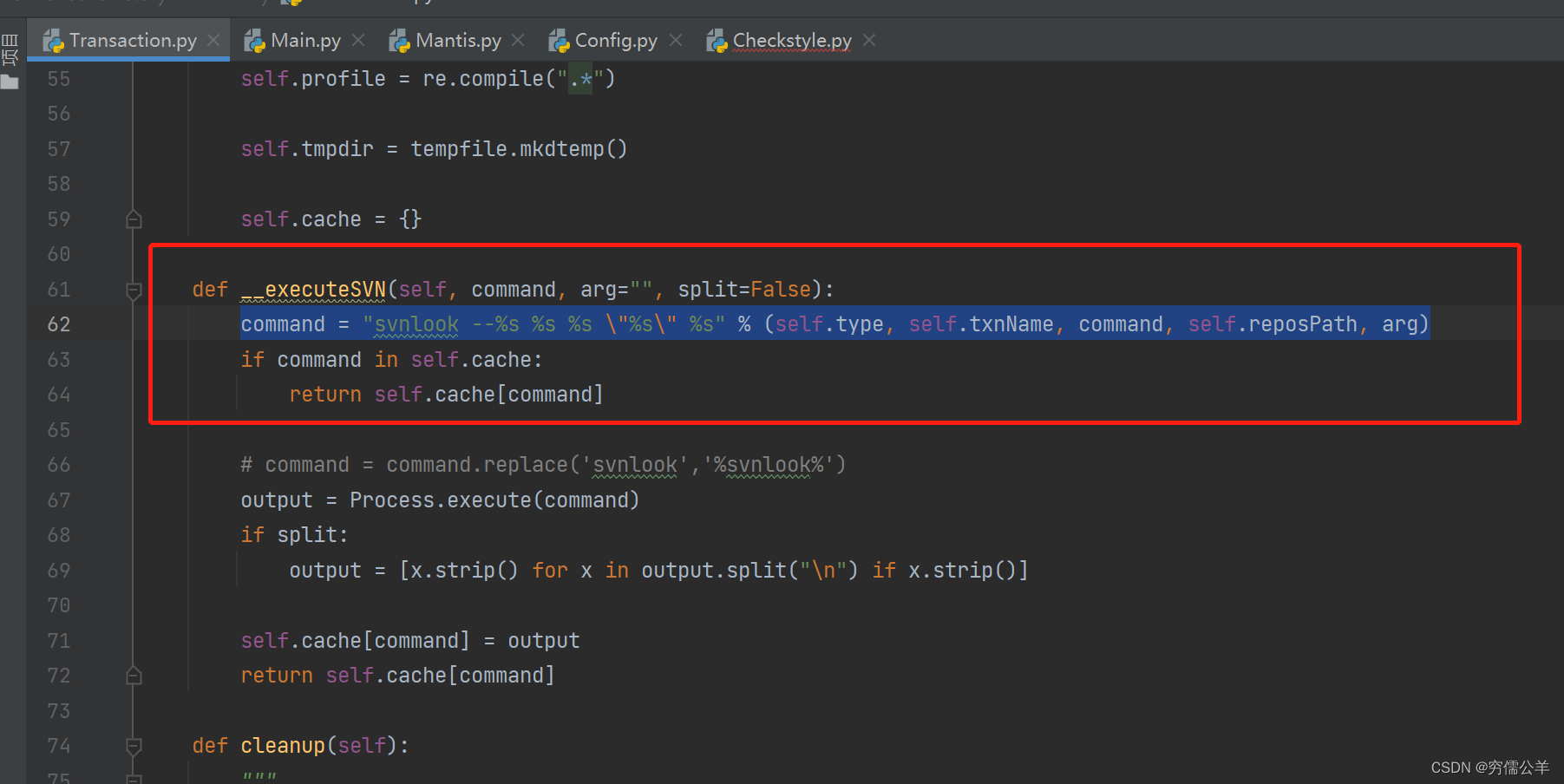The image size is (1564, 784).
Task: Click the fold end marker at line 72
Action: point(134,676)
